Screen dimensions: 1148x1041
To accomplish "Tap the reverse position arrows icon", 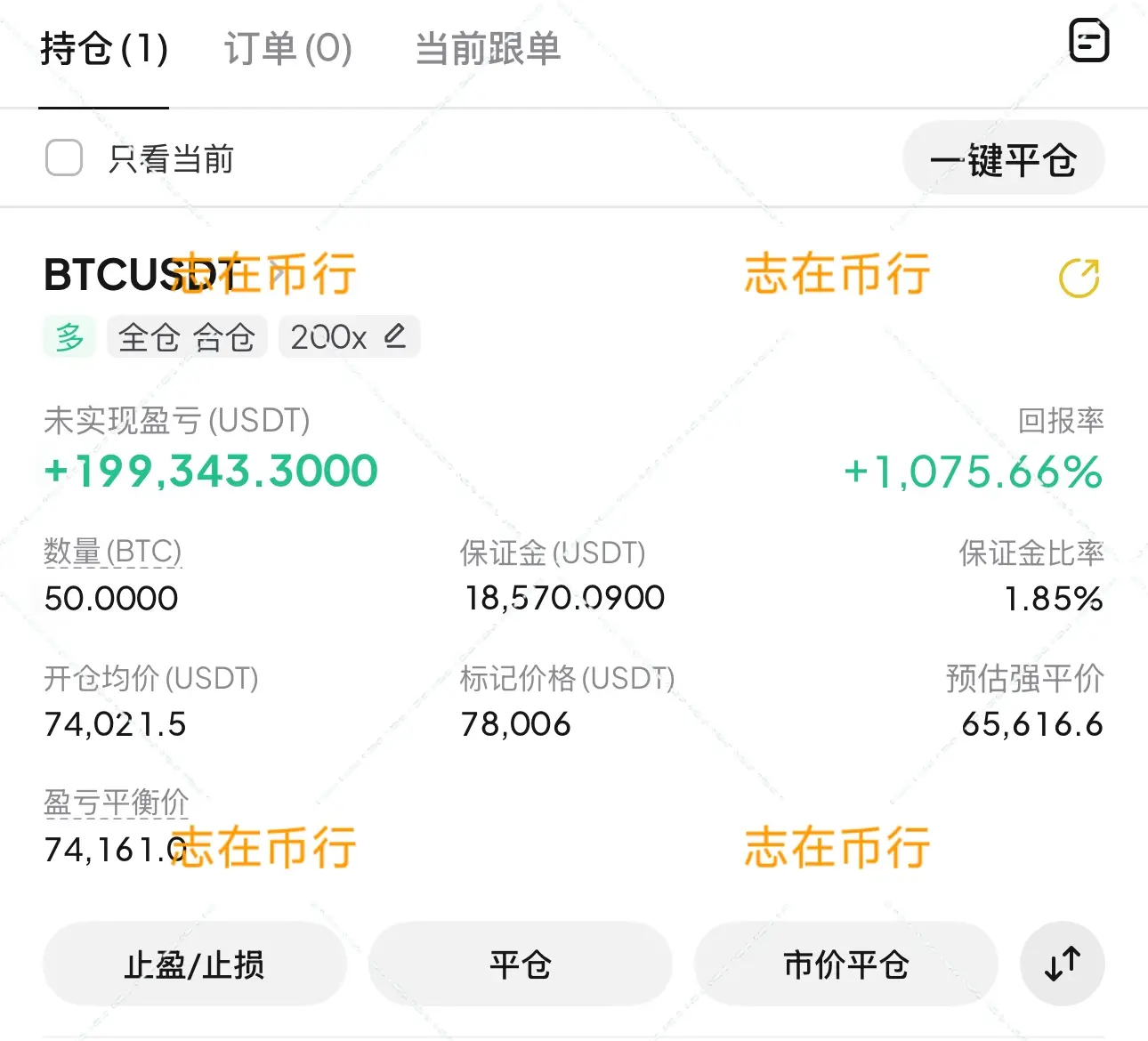I will point(1063,964).
